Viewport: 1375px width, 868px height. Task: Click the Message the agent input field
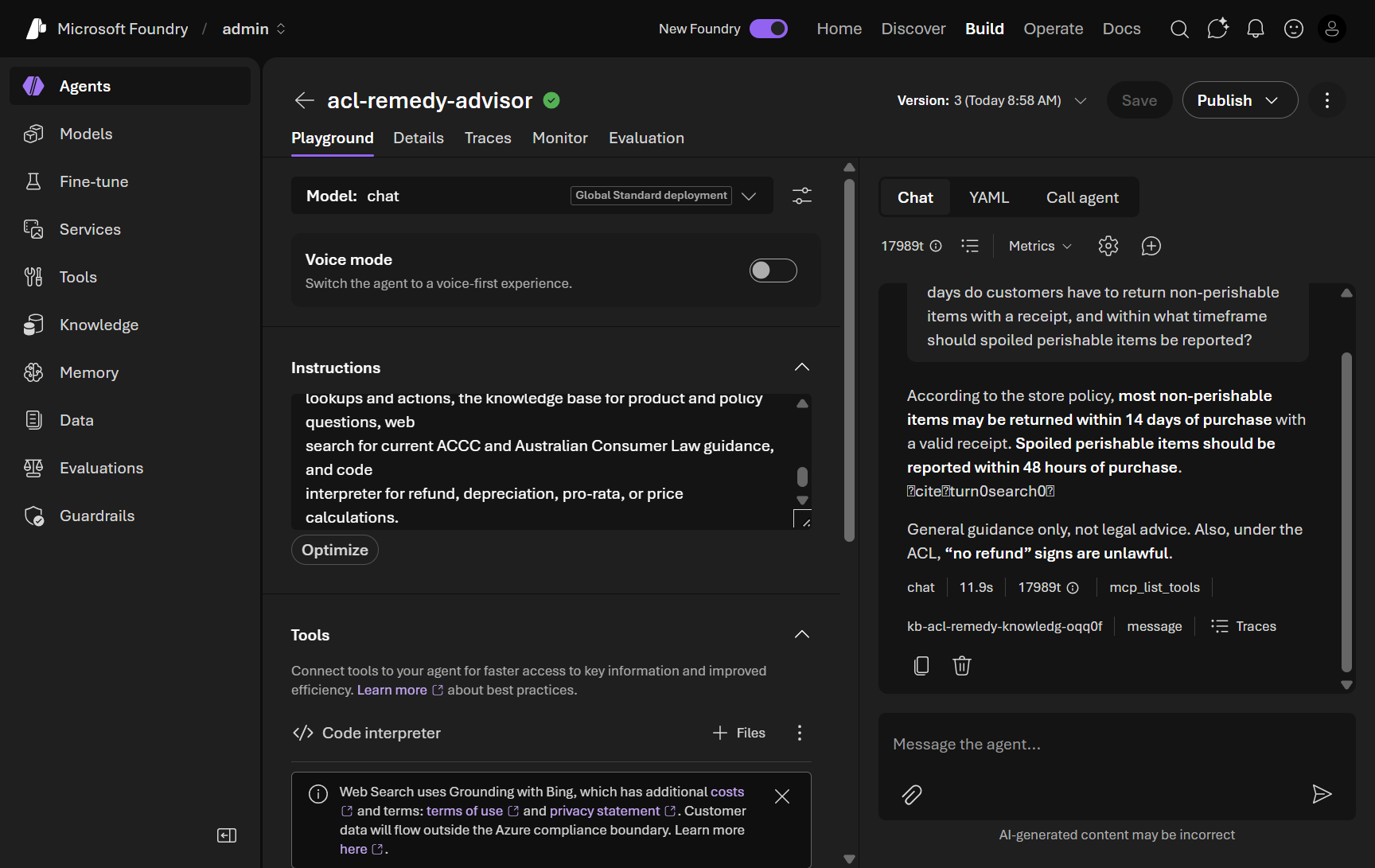(x=1116, y=745)
